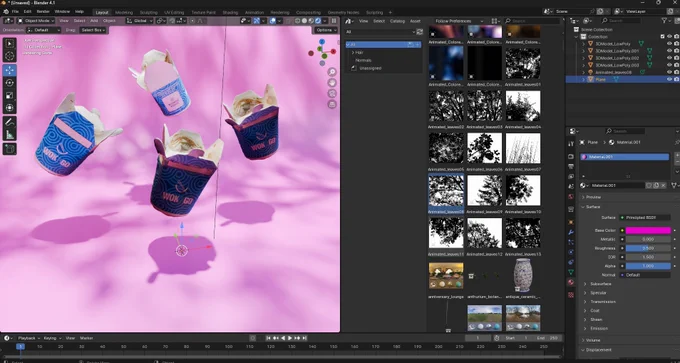680x363 pixels.
Task: Open the Texture properties checker tab
Action: (571, 294)
